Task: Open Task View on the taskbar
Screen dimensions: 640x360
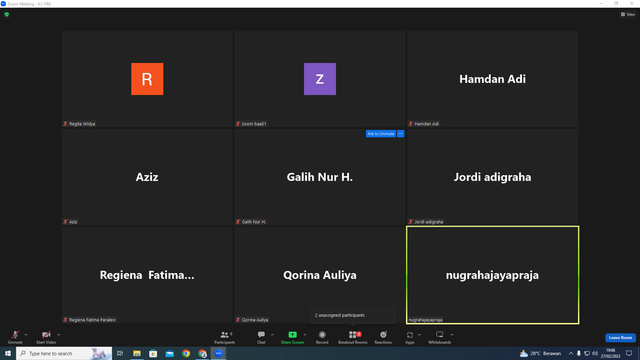Action: click(x=120, y=353)
